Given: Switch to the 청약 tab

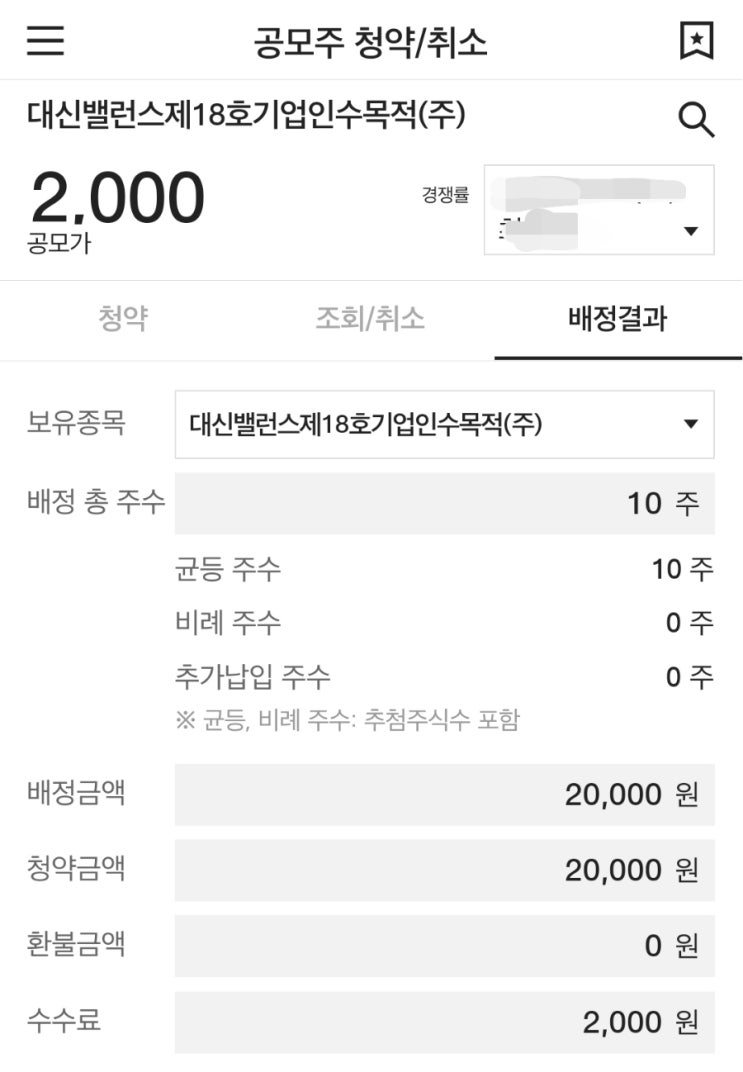Looking at the screenshot, I should [x=123, y=319].
